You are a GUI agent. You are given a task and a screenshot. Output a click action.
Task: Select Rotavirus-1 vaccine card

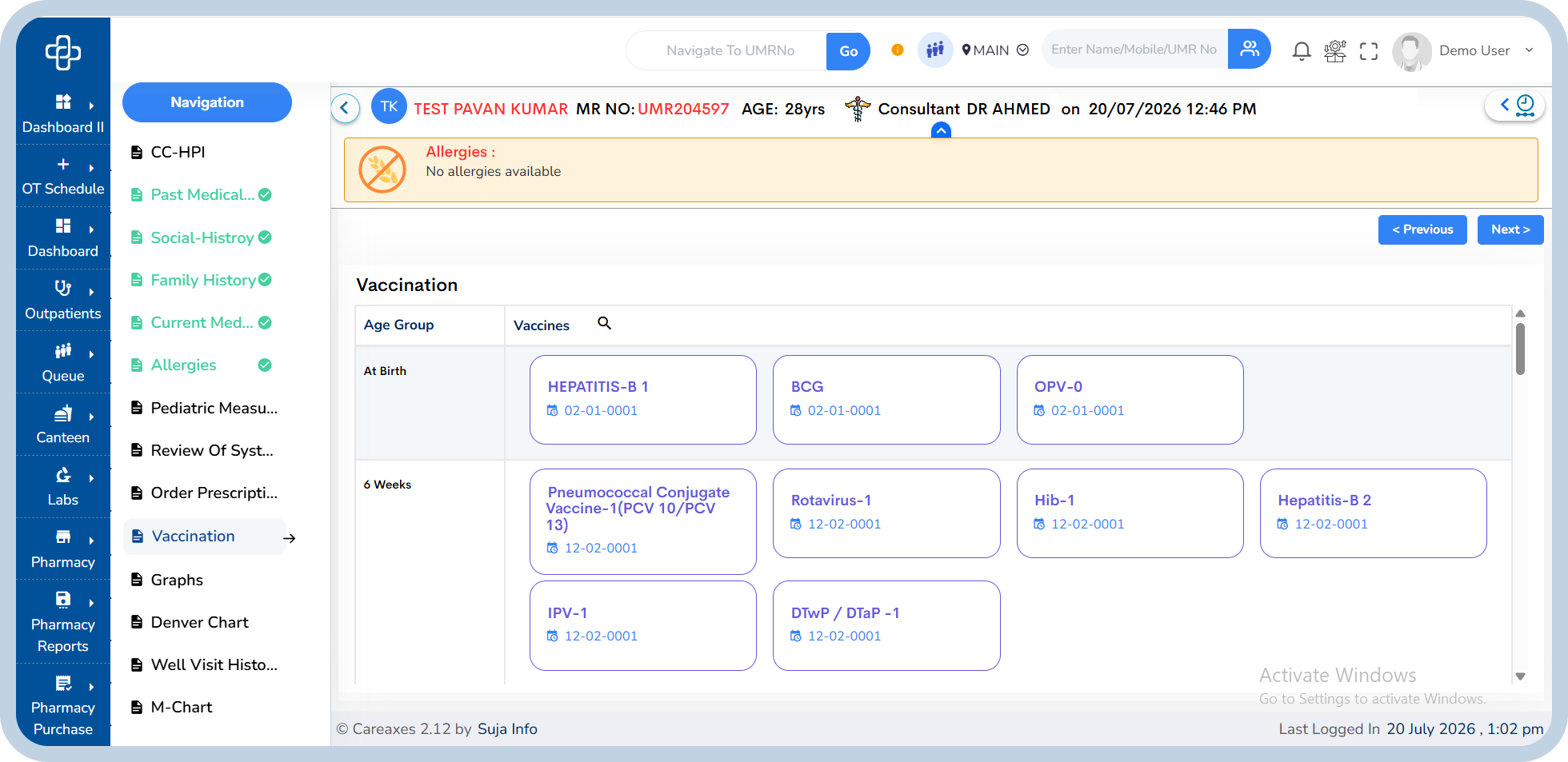click(x=886, y=513)
